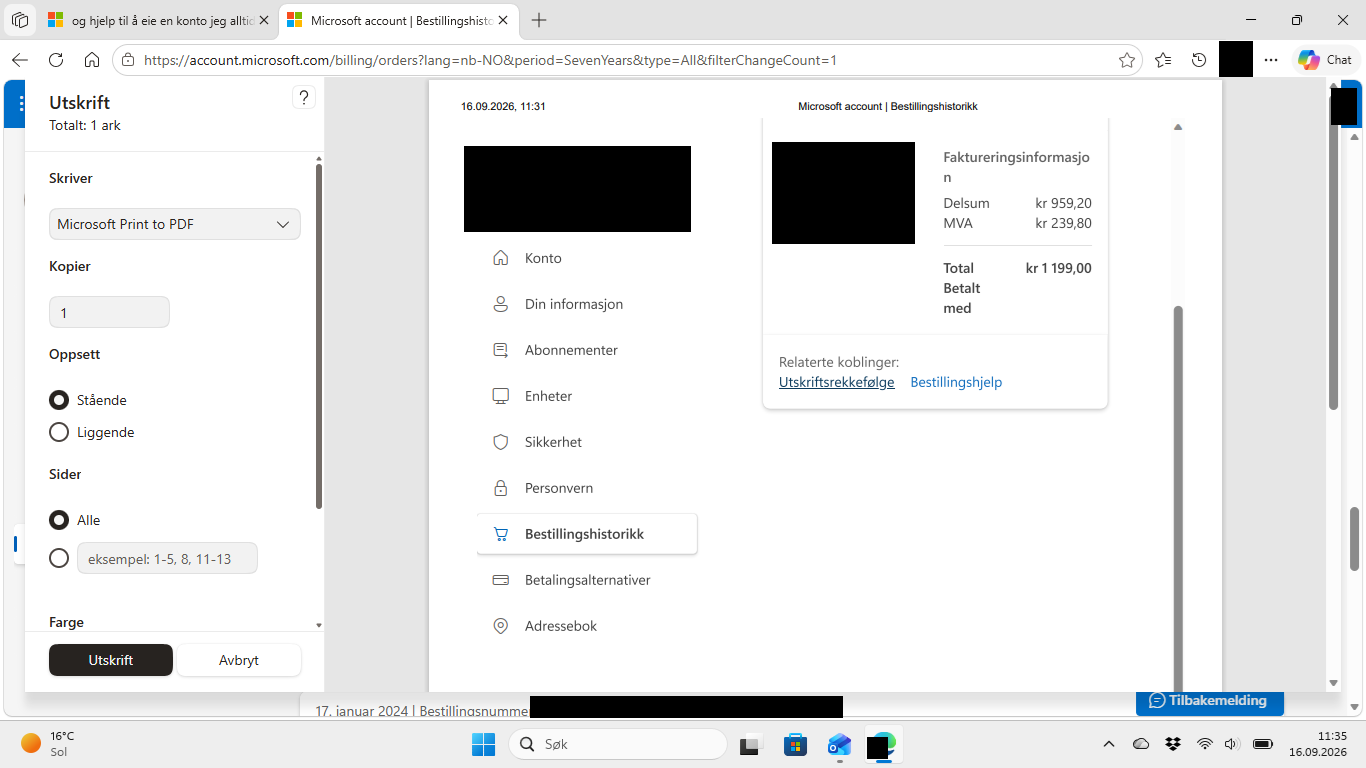1366x768 pixels.
Task: Reload the page with the refresh icon
Action: (56, 60)
